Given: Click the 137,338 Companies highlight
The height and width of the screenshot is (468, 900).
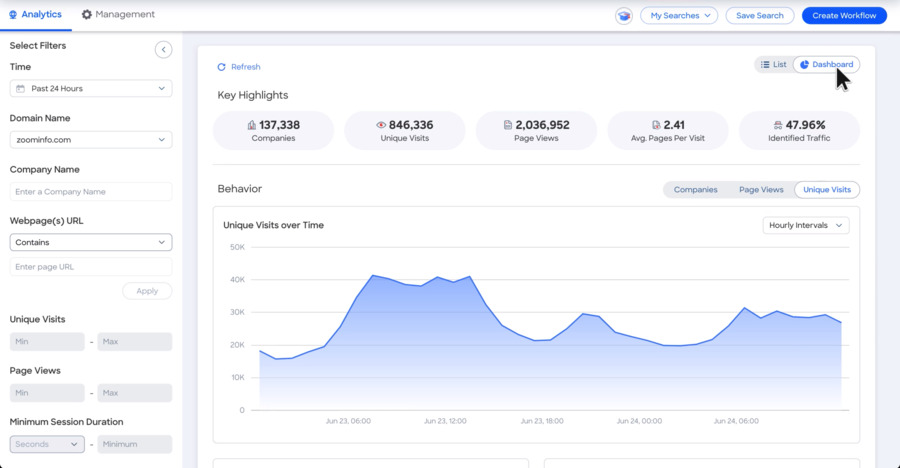Looking at the screenshot, I should (273, 130).
